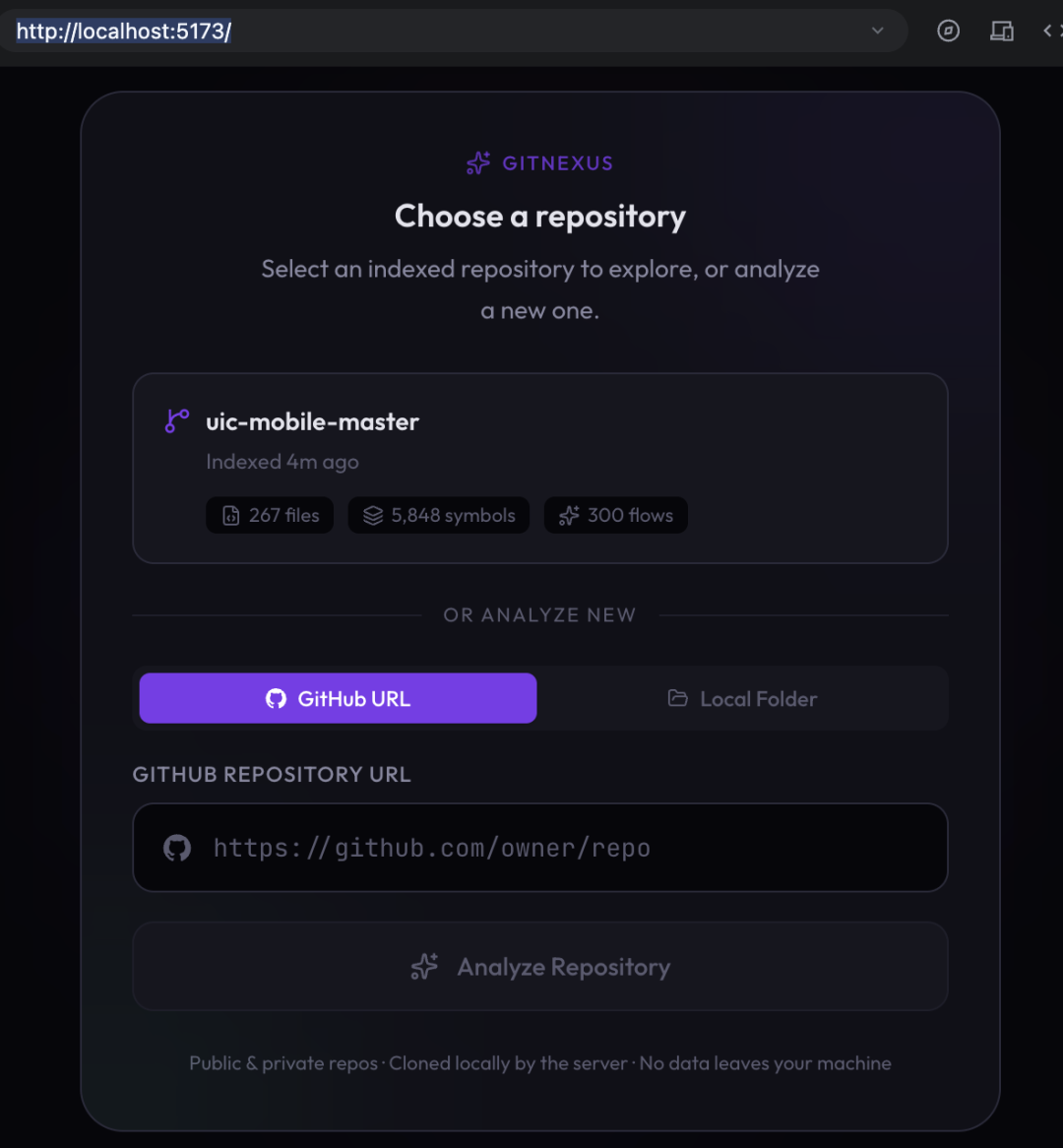Click the sparkle icon in 300 flows badge

click(x=569, y=516)
